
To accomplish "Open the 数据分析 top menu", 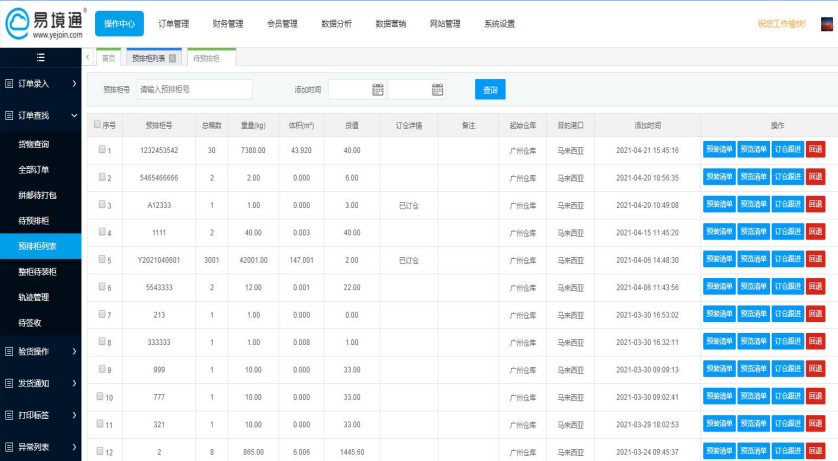I will pyautogui.click(x=336, y=24).
